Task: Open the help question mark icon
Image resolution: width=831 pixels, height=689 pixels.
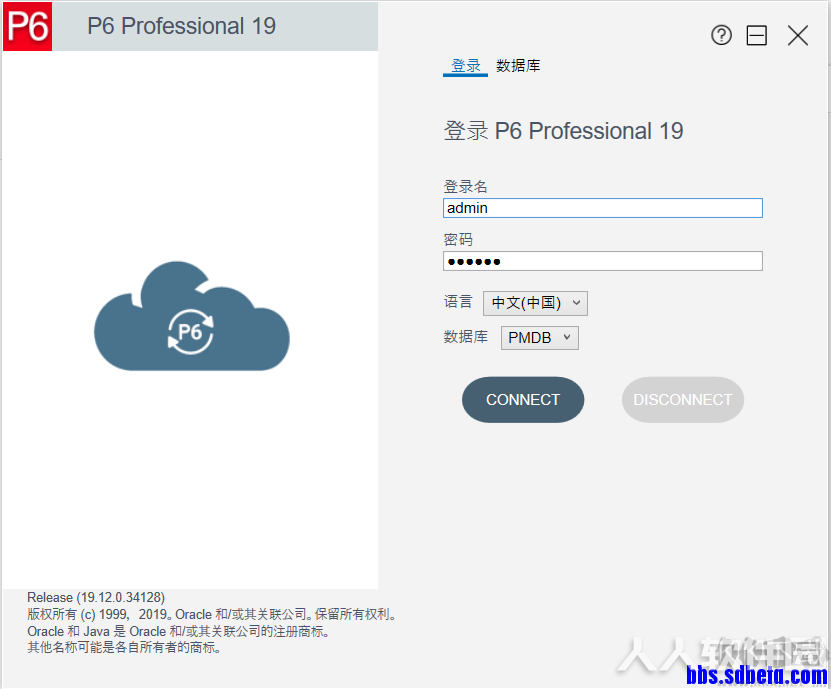Action: pyautogui.click(x=721, y=36)
